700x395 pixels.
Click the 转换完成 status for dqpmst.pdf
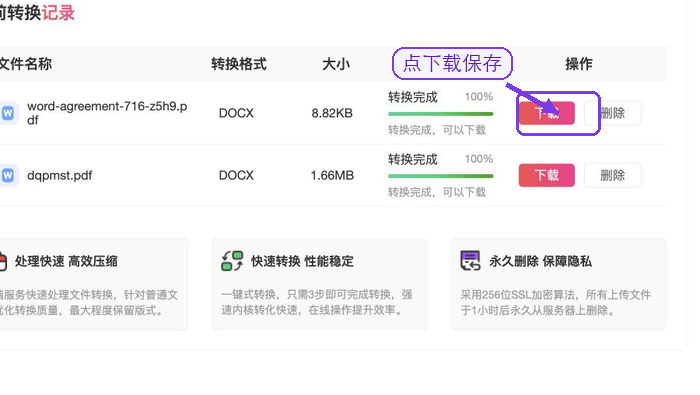pyautogui.click(x=412, y=159)
